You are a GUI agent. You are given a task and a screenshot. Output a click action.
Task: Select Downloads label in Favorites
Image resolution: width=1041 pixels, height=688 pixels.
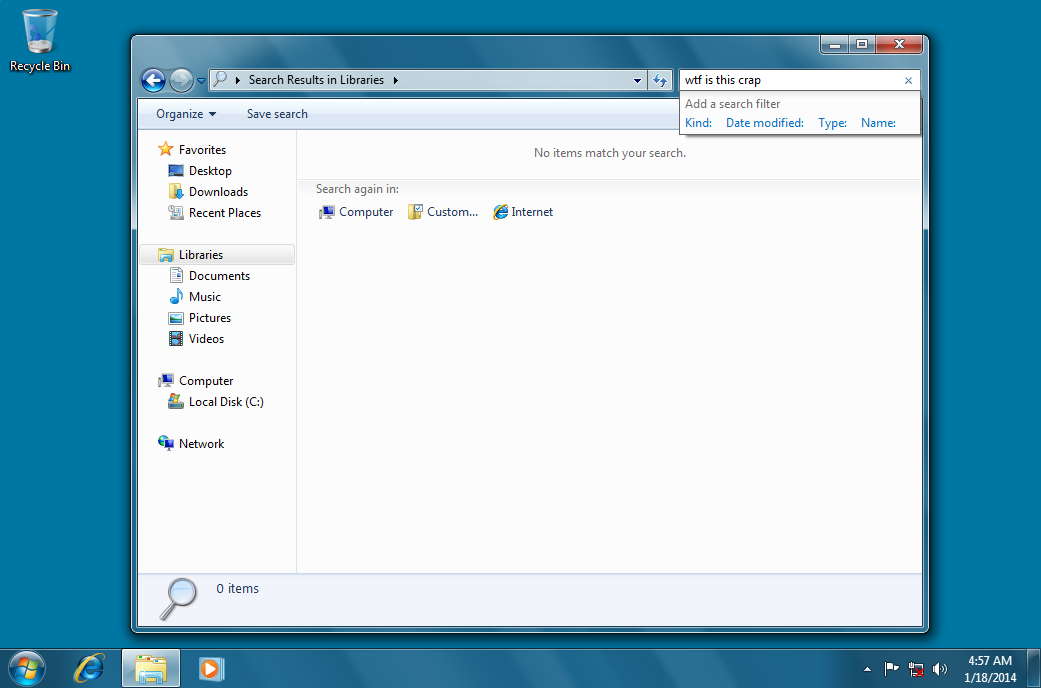click(218, 192)
